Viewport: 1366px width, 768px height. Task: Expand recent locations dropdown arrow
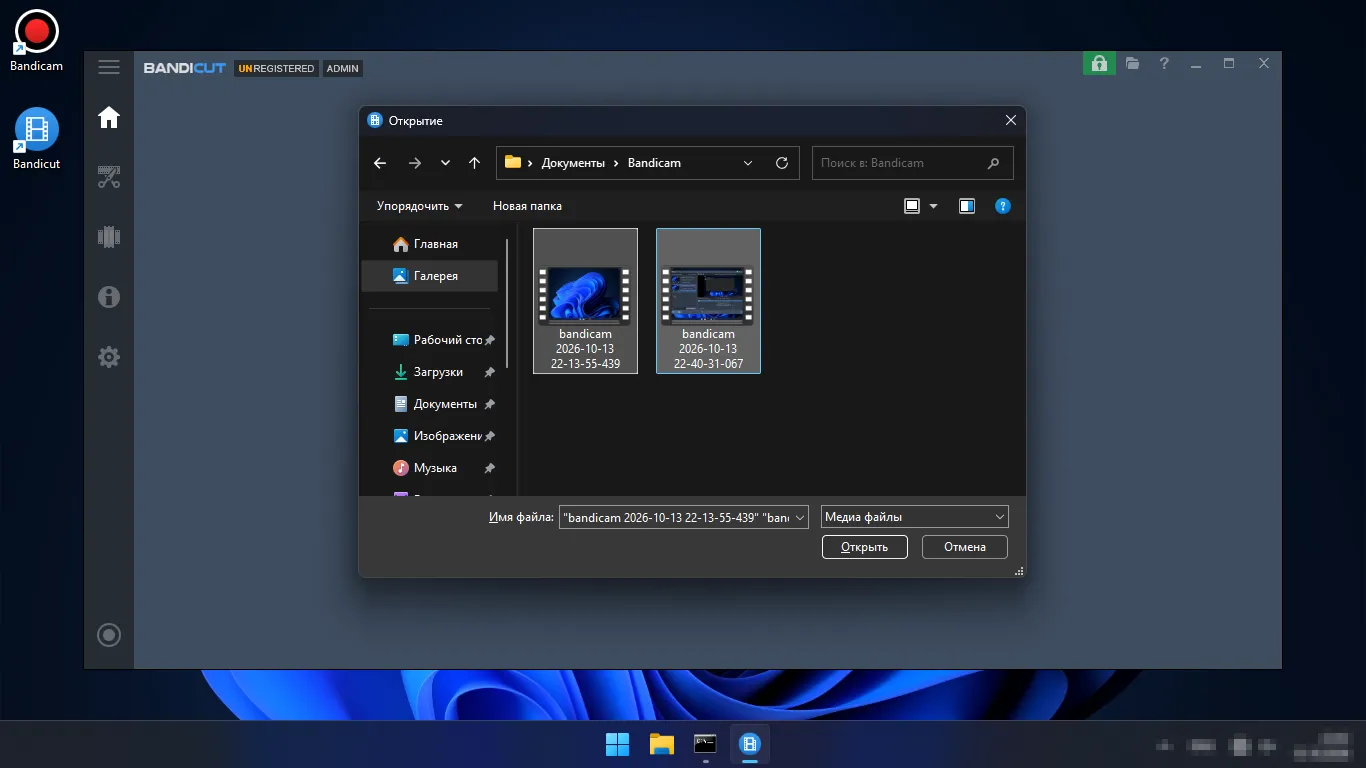[x=445, y=163]
